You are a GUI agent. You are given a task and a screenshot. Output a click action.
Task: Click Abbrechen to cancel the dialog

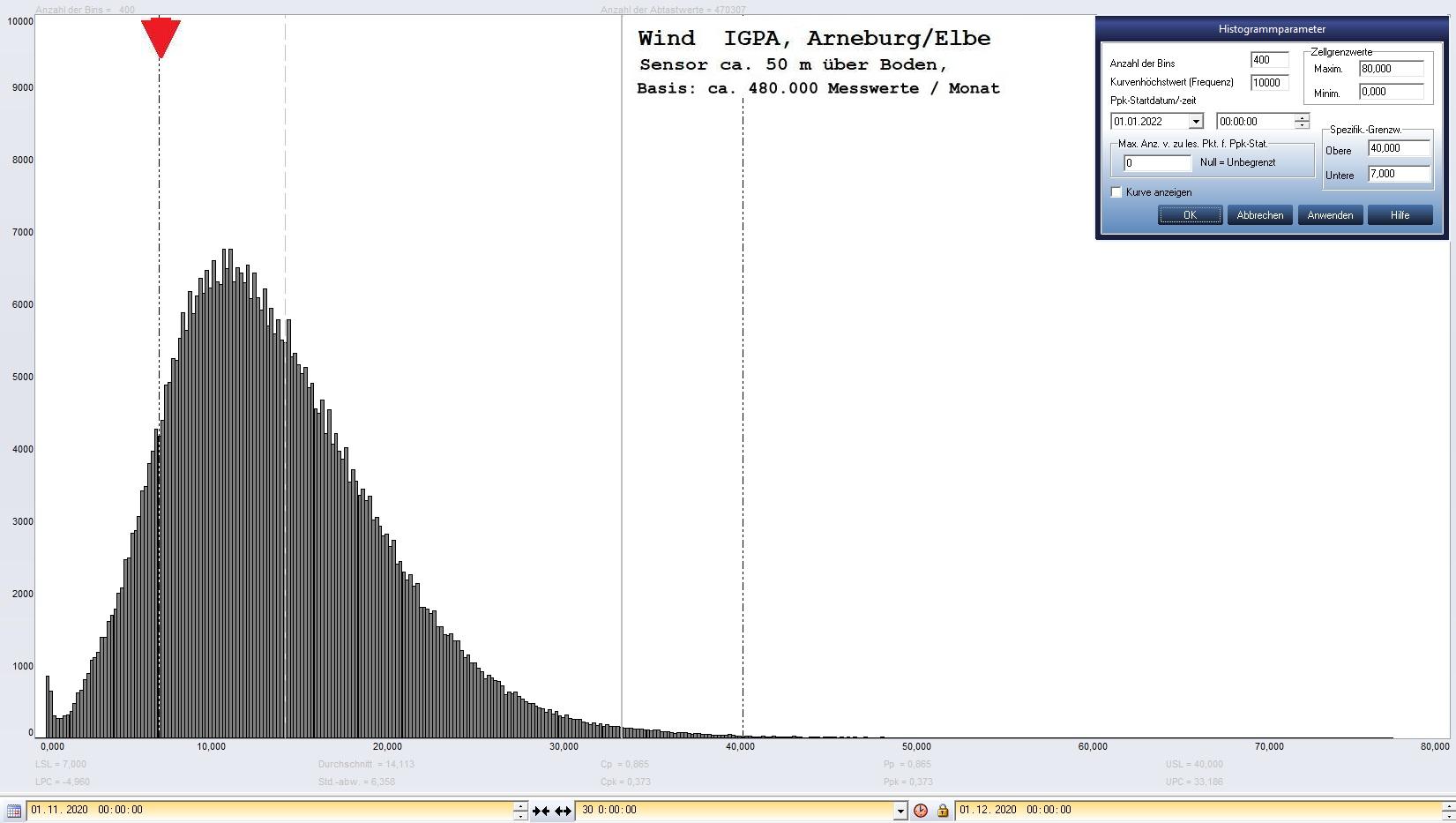point(1259,215)
